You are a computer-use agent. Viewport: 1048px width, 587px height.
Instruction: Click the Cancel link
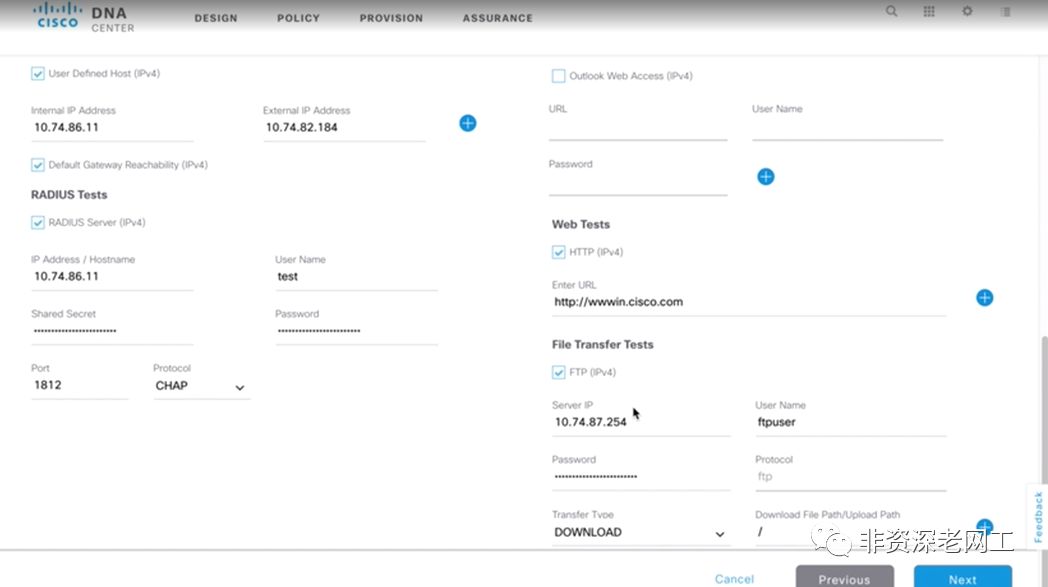point(734,579)
